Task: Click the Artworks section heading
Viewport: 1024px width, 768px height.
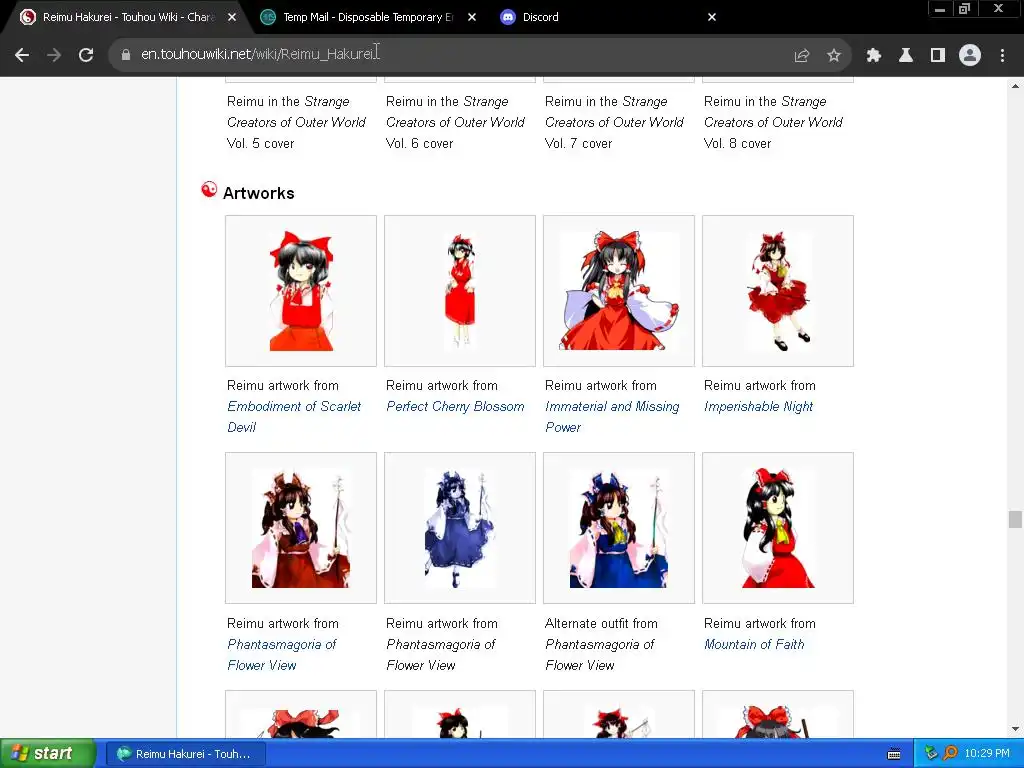Action: coord(259,193)
